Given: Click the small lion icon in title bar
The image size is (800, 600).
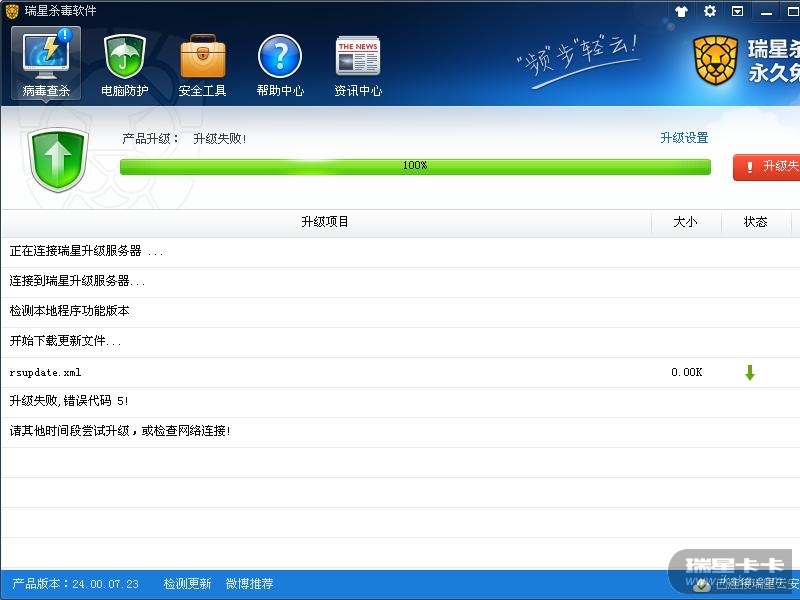Looking at the screenshot, I should point(12,11).
